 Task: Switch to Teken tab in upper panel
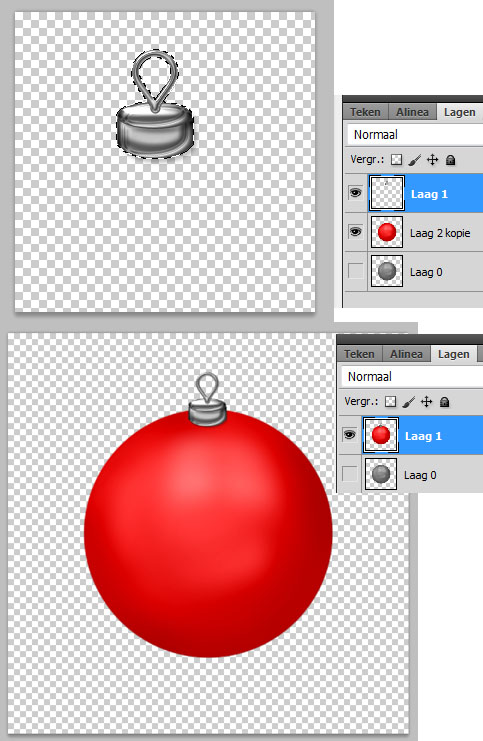[x=365, y=112]
